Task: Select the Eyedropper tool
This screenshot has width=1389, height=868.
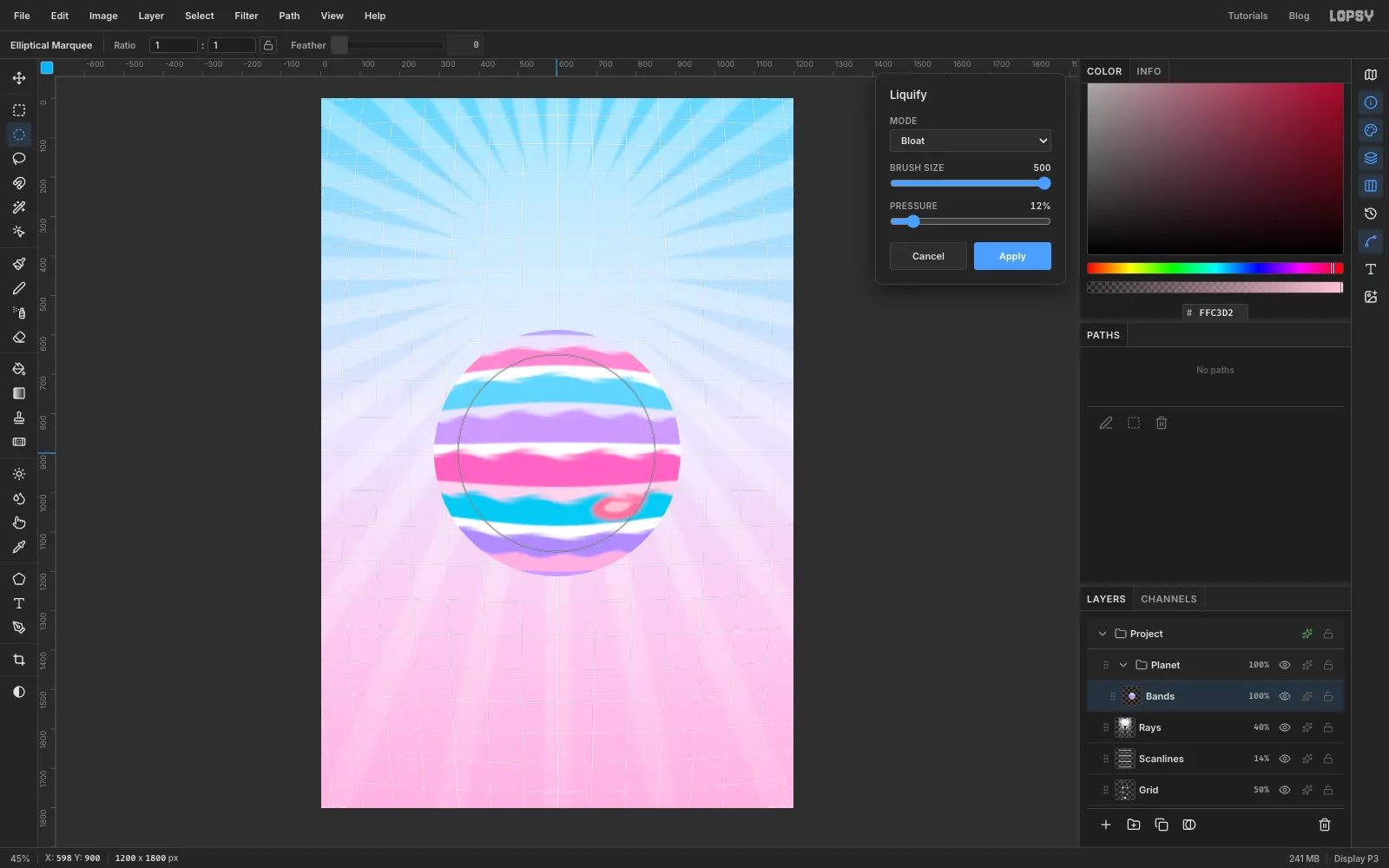Action: tap(19, 547)
